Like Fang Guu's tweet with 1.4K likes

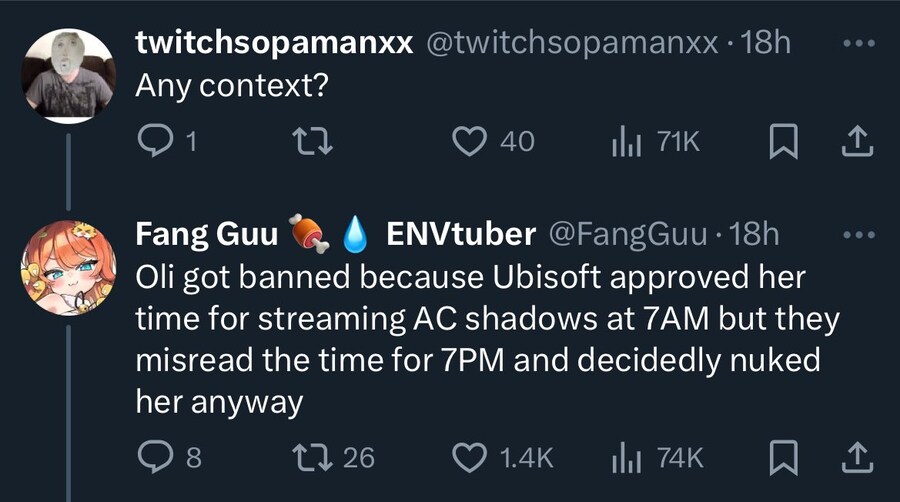pyautogui.click(x=469, y=457)
